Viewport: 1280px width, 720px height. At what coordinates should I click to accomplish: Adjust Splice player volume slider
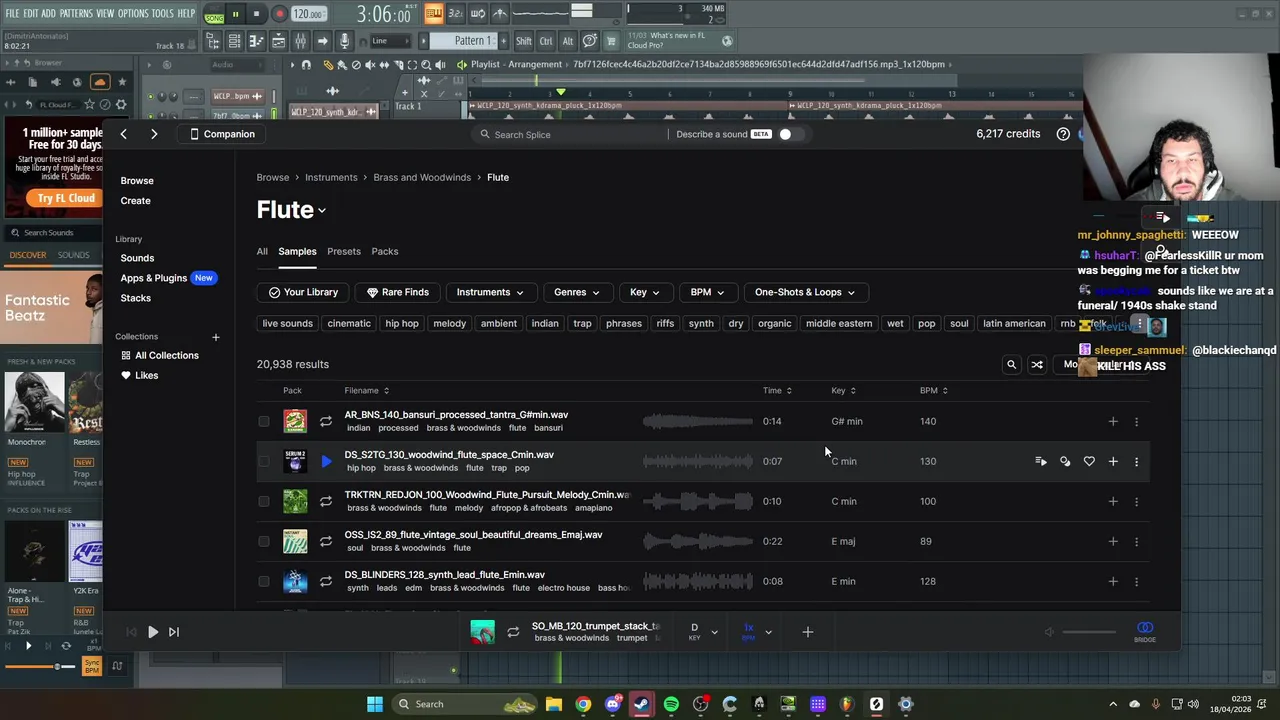[1089, 632]
